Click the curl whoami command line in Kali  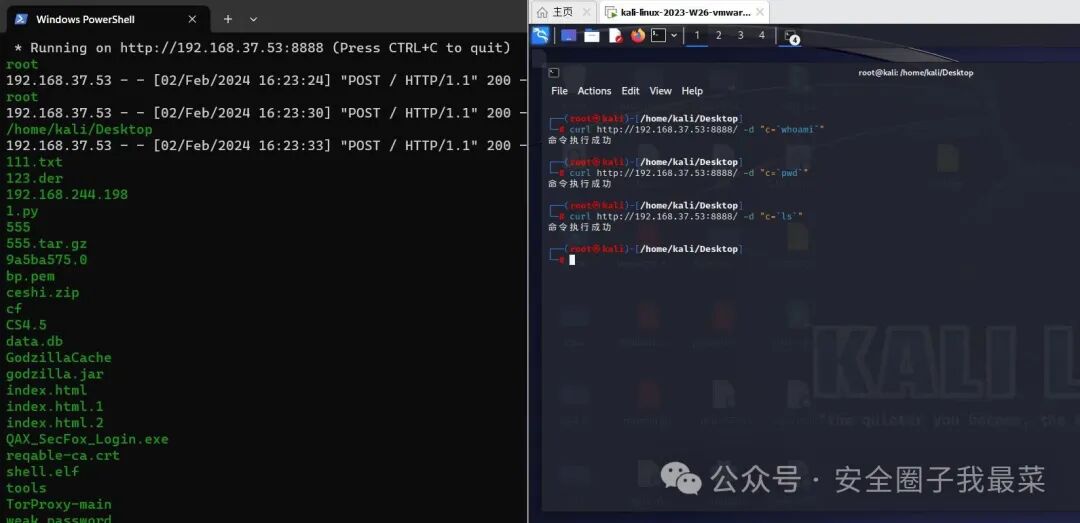(x=696, y=129)
